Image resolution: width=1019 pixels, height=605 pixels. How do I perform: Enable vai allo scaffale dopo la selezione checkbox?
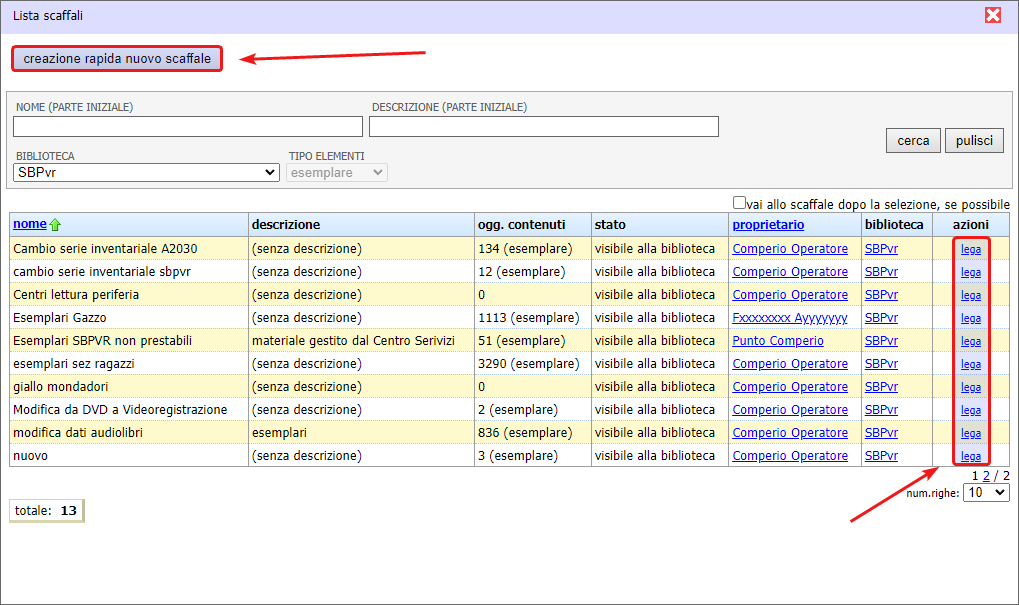pos(740,202)
